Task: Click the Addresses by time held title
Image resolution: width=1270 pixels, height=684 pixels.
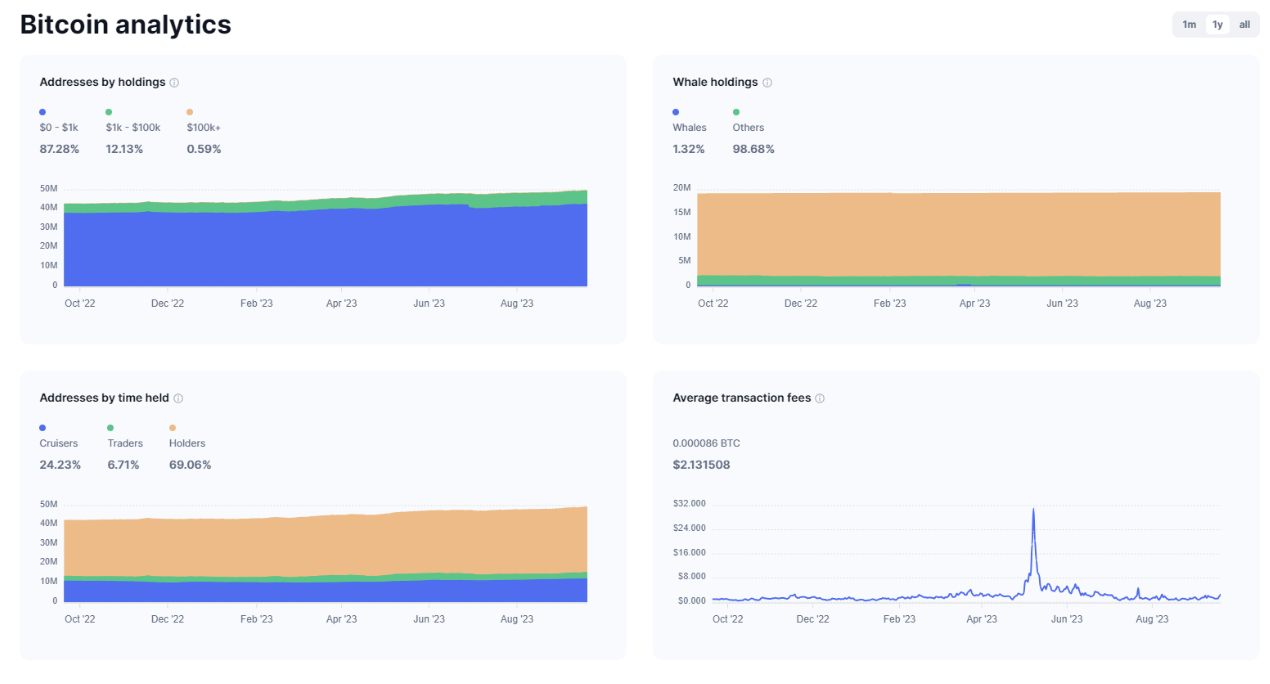Action: (x=104, y=398)
